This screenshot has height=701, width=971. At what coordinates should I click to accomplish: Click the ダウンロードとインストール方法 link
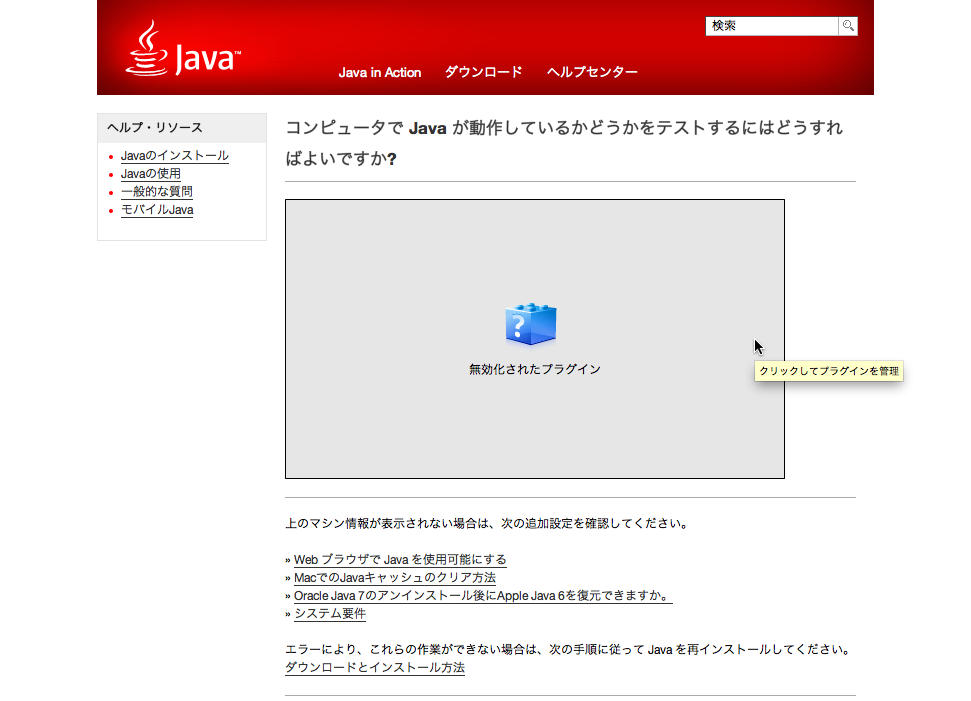coord(374,668)
